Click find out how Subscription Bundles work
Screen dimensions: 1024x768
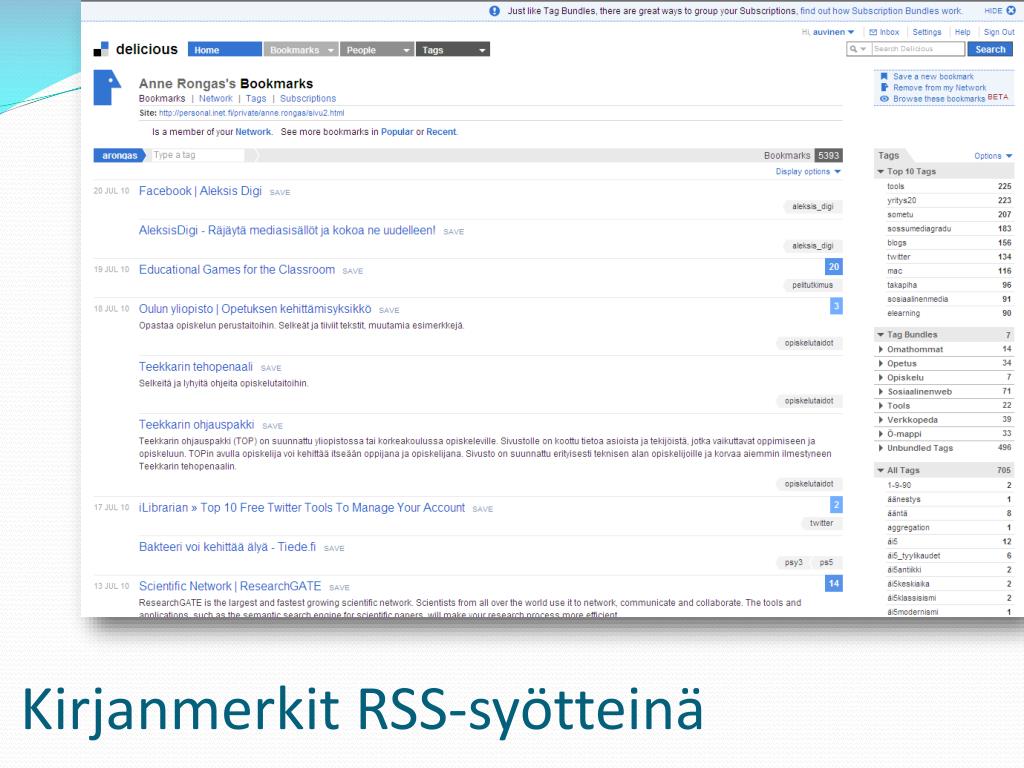coord(881,11)
